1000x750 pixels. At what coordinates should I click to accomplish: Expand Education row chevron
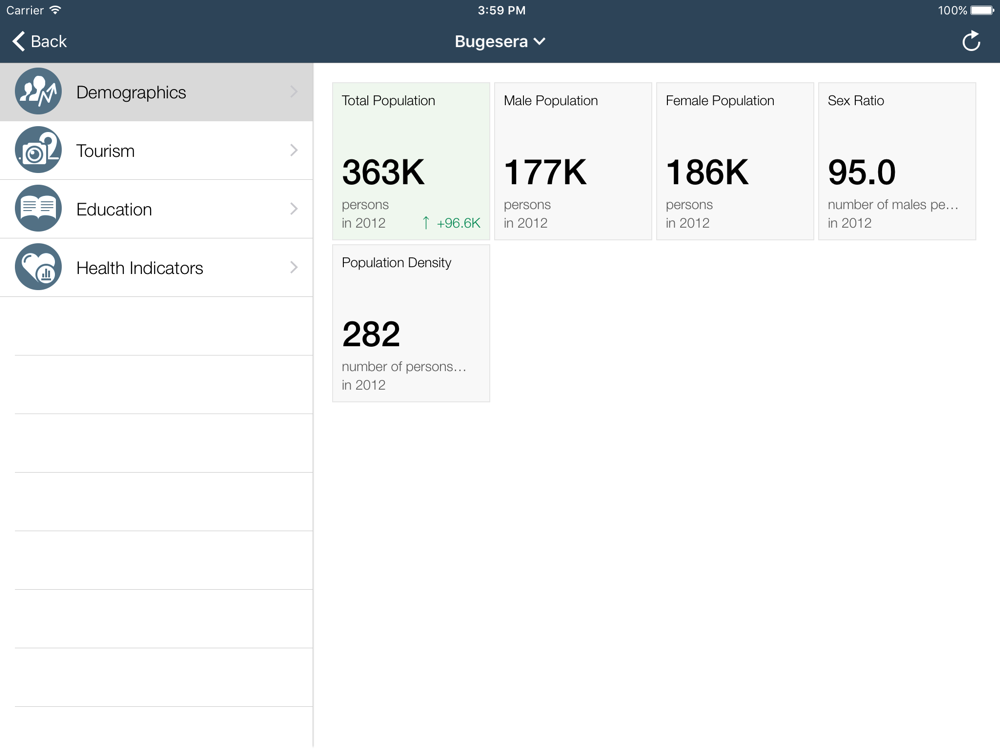point(294,209)
